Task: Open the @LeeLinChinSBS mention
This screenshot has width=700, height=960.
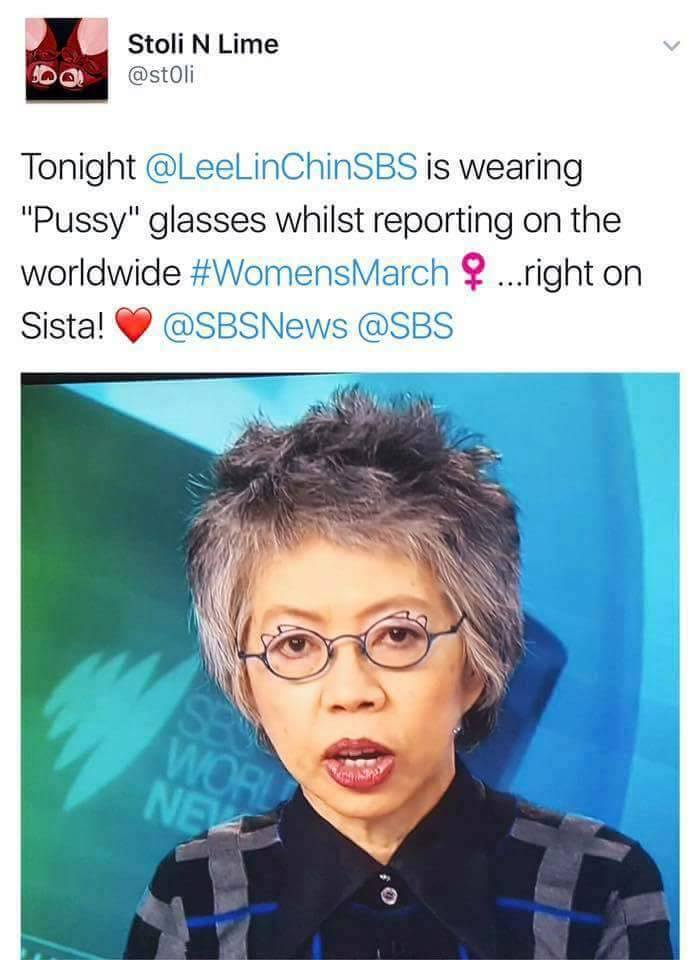Action: [x=281, y=167]
